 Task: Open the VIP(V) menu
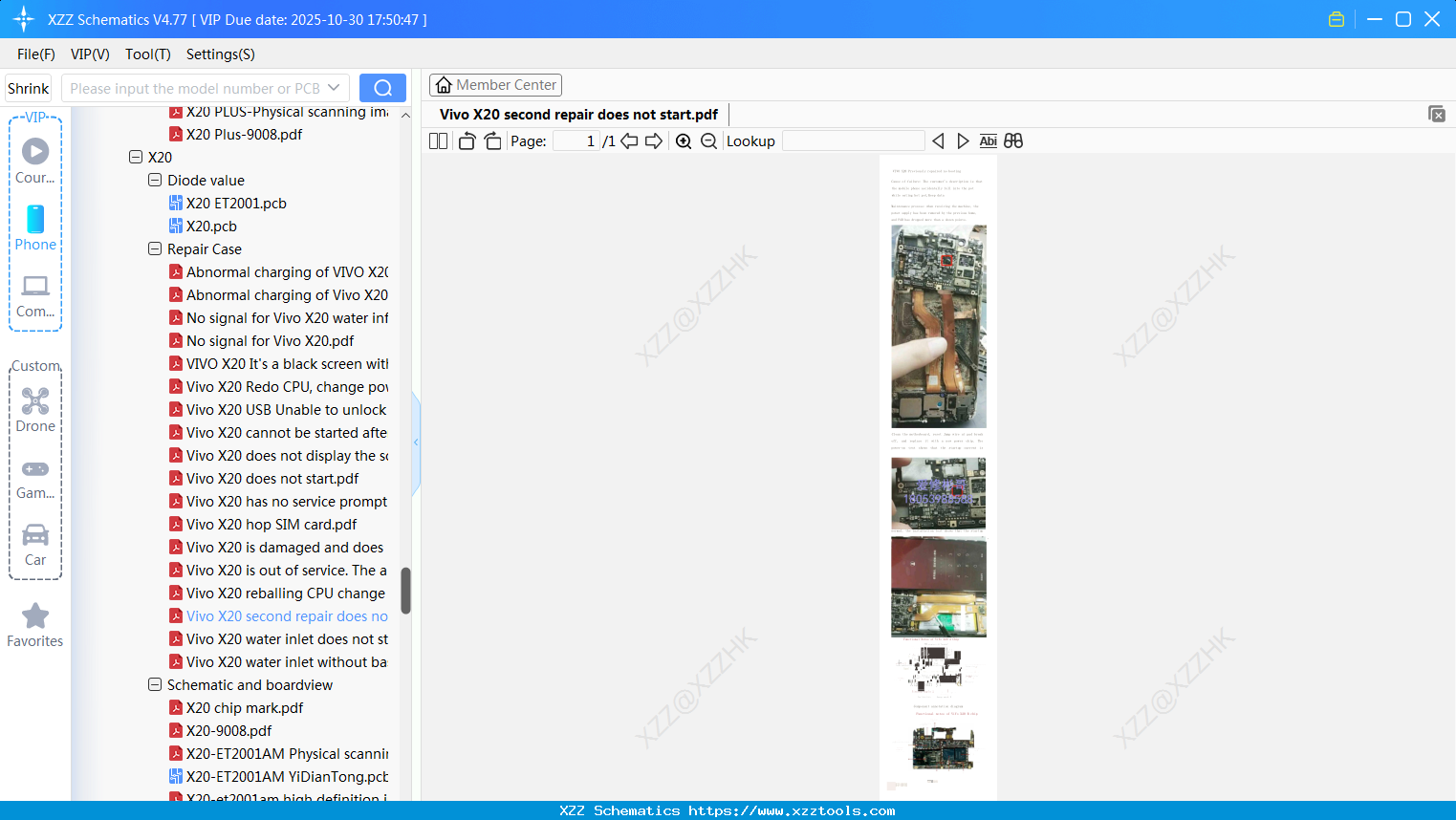tap(90, 54)
